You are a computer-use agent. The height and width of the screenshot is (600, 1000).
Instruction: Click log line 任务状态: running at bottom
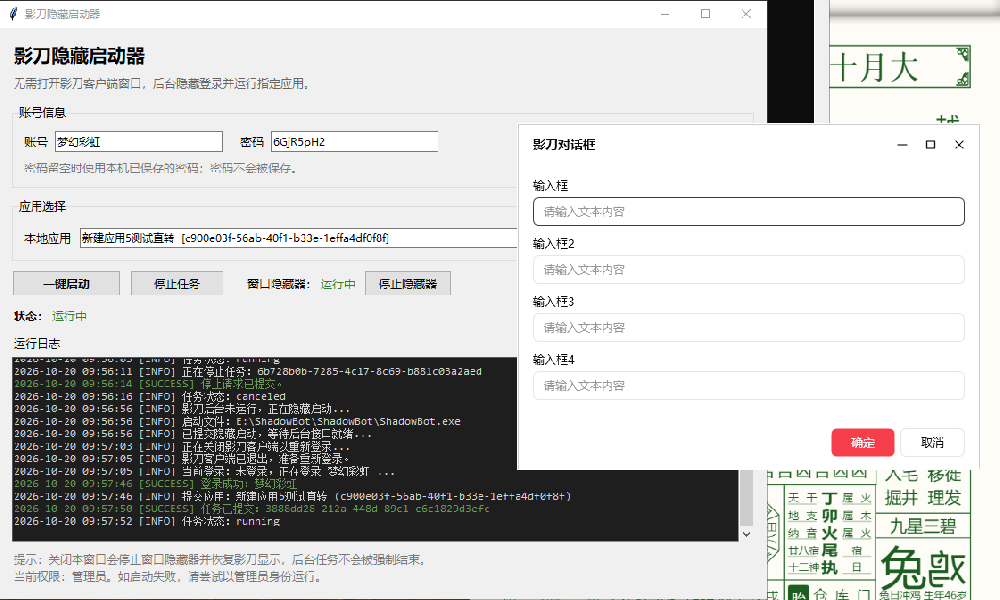147,521
